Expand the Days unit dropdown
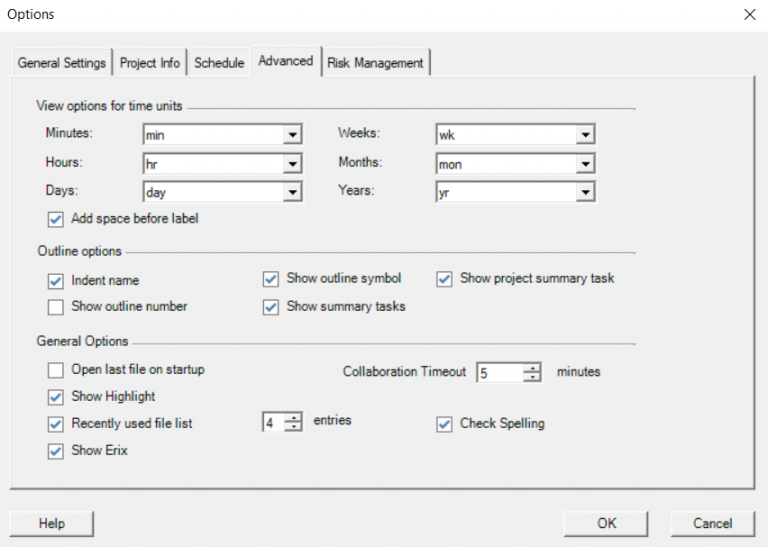This screenshot has height=547, width=768. tap(292, 191)
